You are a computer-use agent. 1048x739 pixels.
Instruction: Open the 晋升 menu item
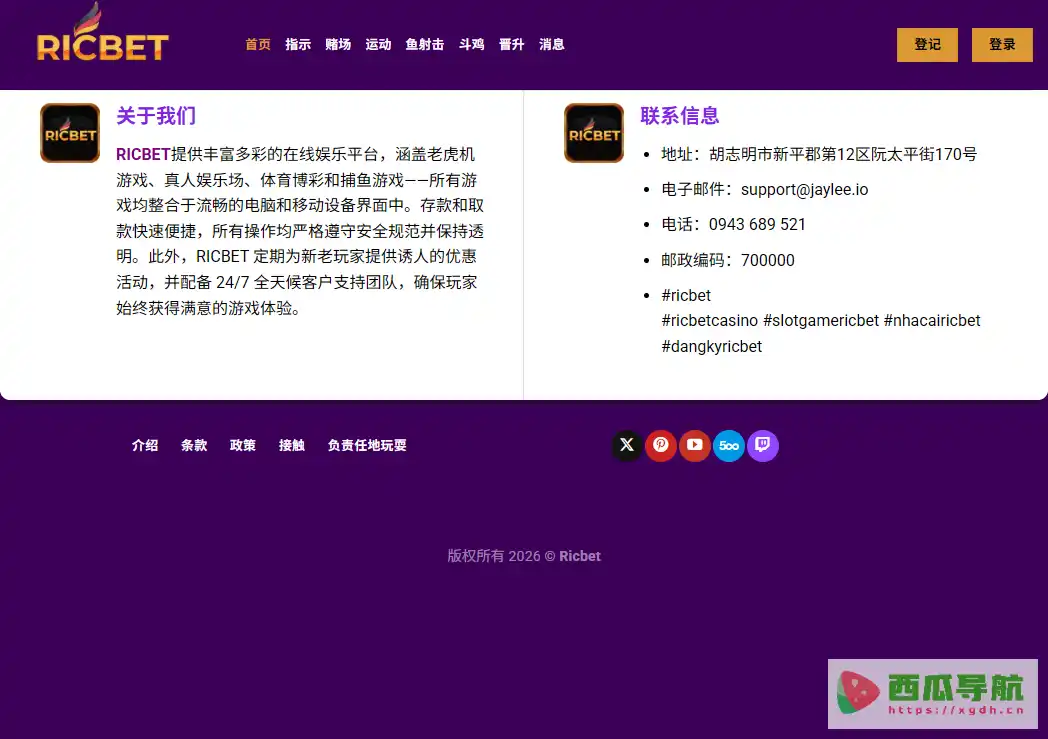click(512, 45)
